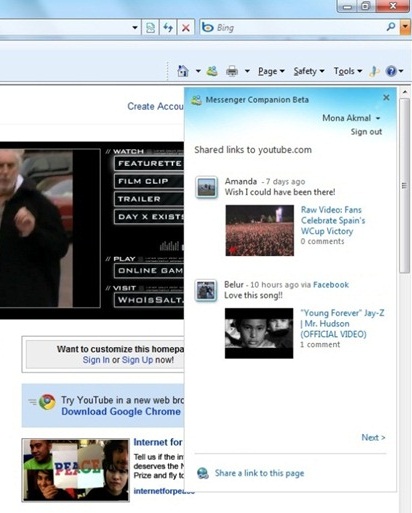Click the Messenger Companion toolbar icon
This screenshot has height=513, width=412.
(212, 71)
